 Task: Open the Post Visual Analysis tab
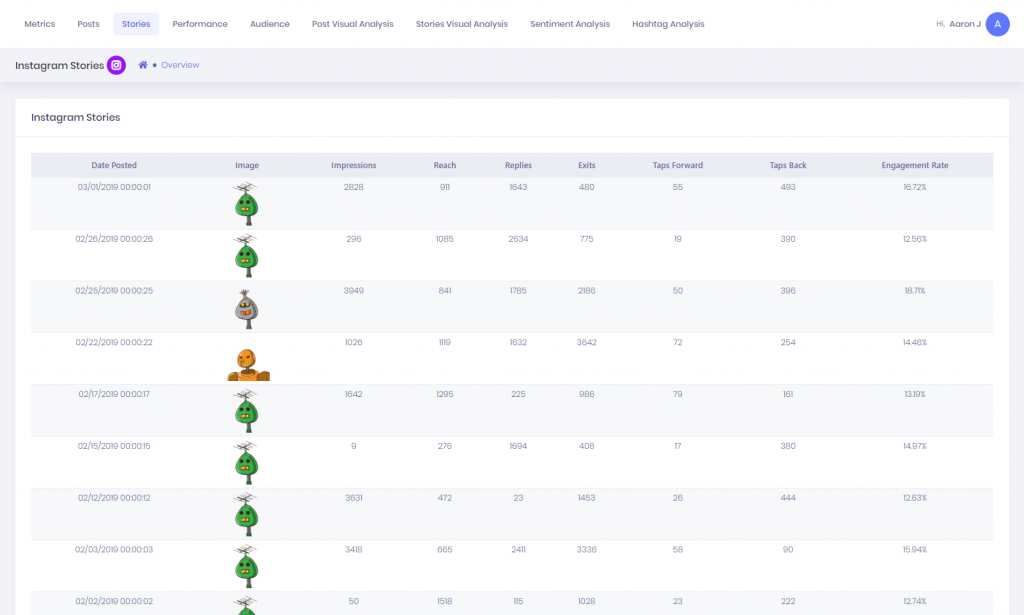tap(353, 24)
